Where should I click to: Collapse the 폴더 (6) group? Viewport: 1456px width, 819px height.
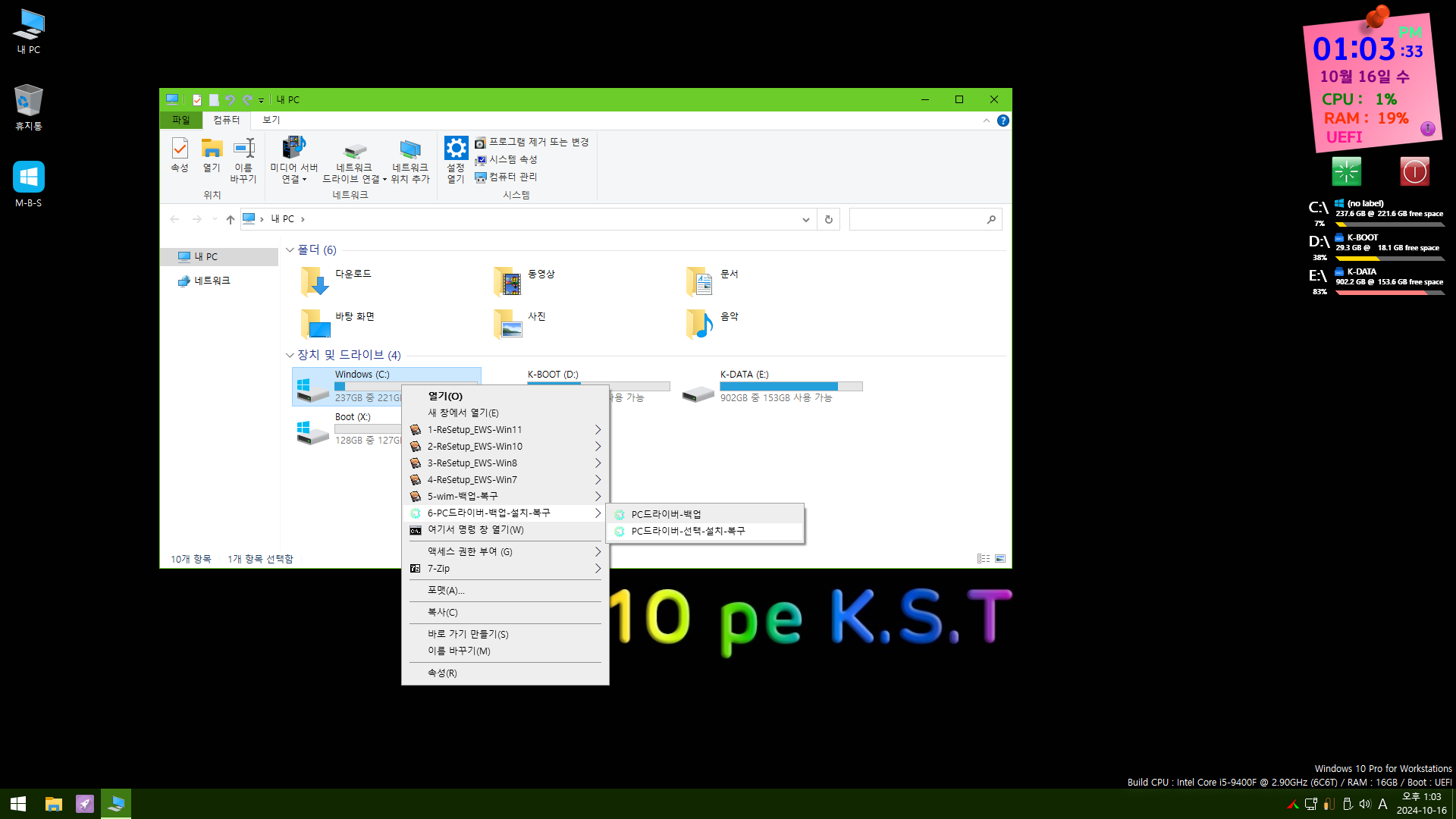[290, 249]
